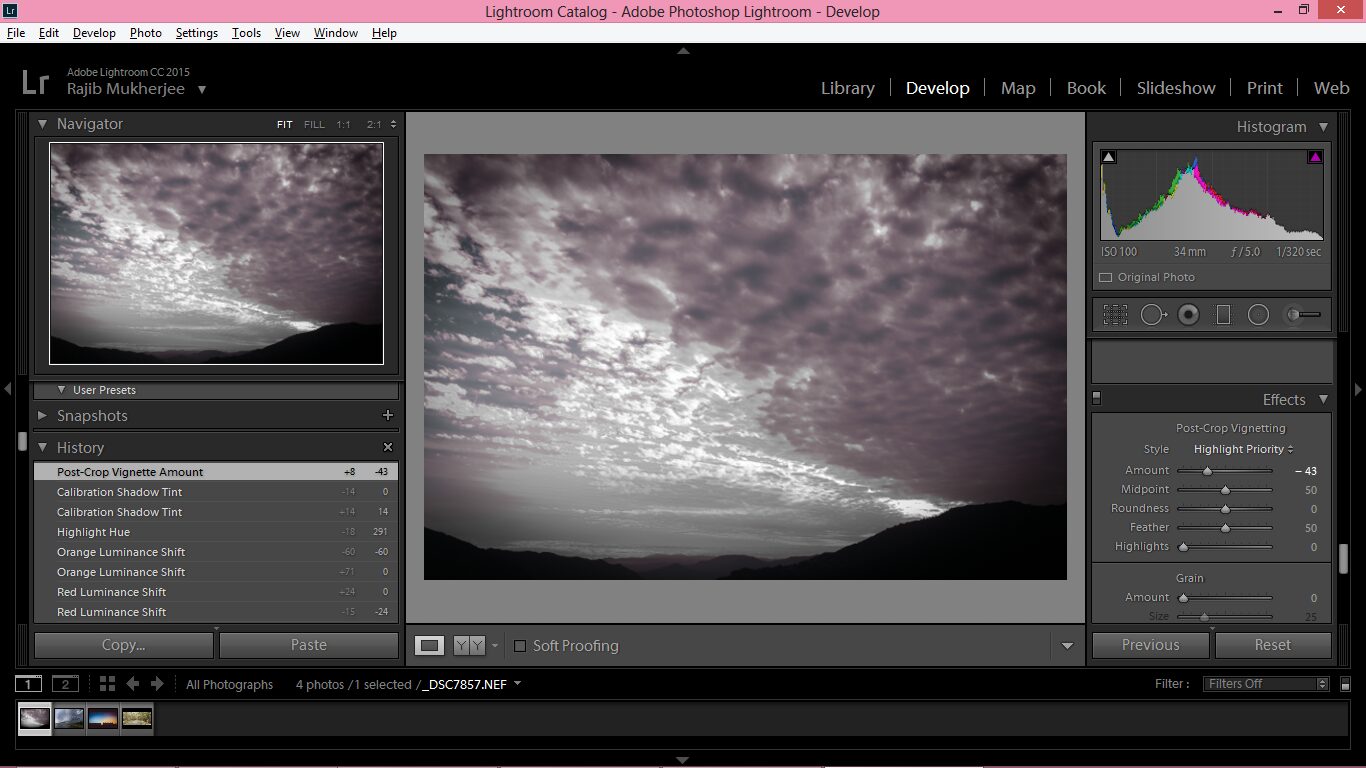Hide the right panel group arrow
The width and height of the screenshot is (1366, 768).
click(1358, 389)
